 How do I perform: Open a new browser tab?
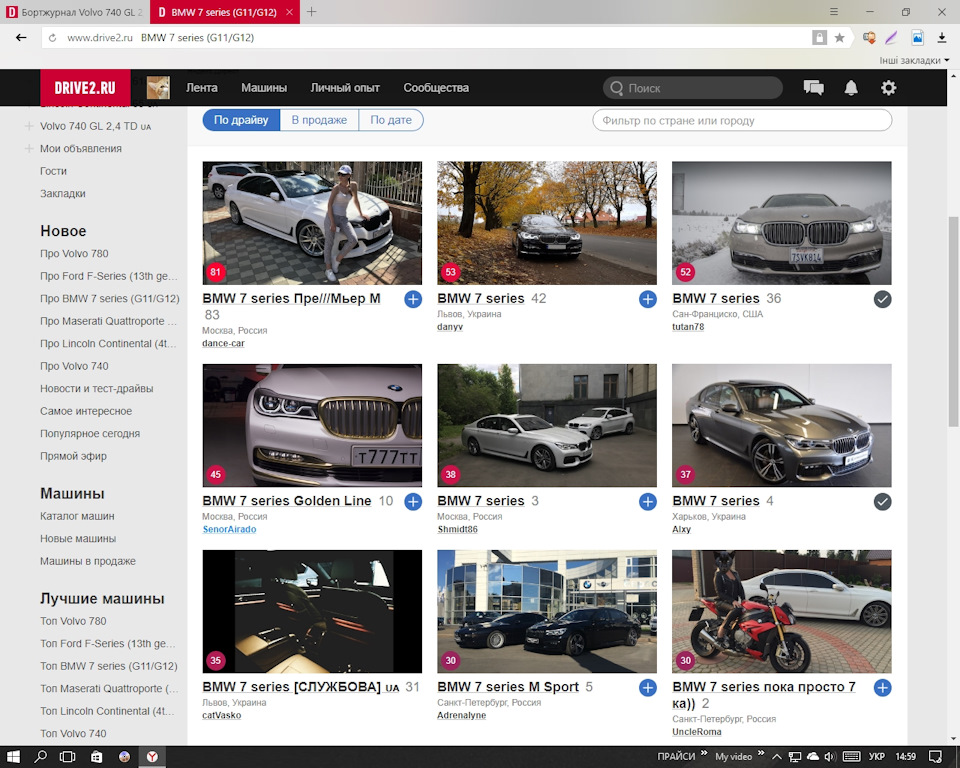click(x=312, y=12)
